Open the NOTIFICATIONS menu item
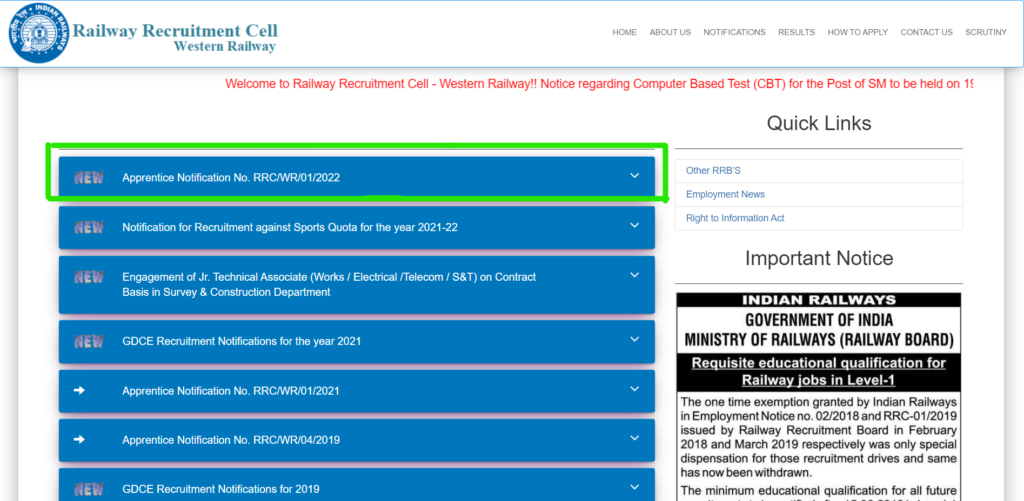 click(x=734, y=32)
